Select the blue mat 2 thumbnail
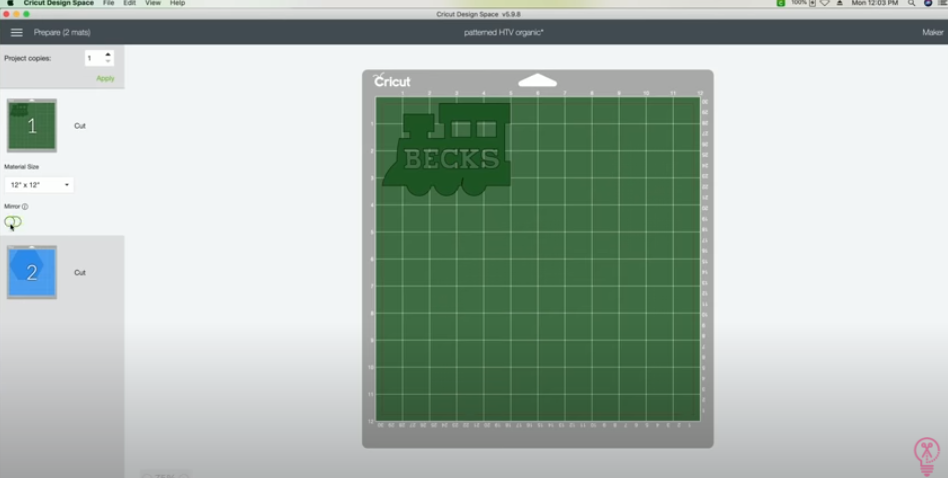The image size is (948, 478). click(32, 272)
